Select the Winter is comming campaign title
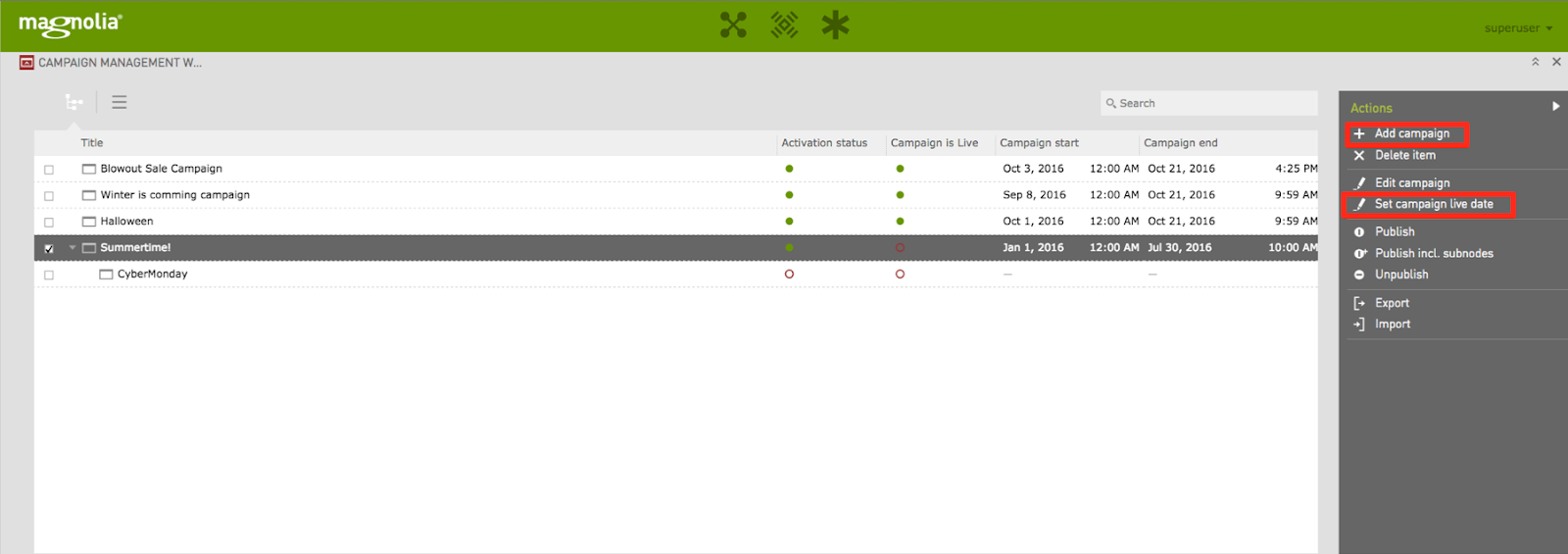This screenshot has height=554, width=1568. coord(175,195)
